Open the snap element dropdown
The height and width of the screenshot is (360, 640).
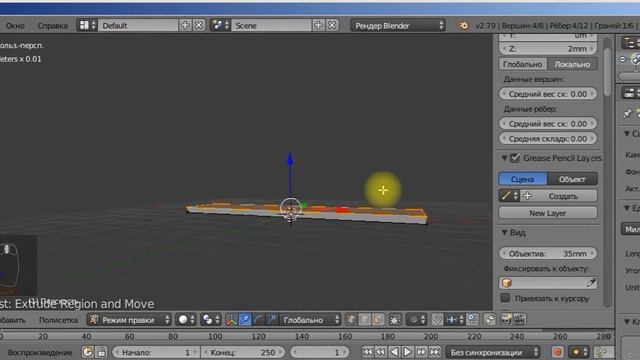coord(455,320)
